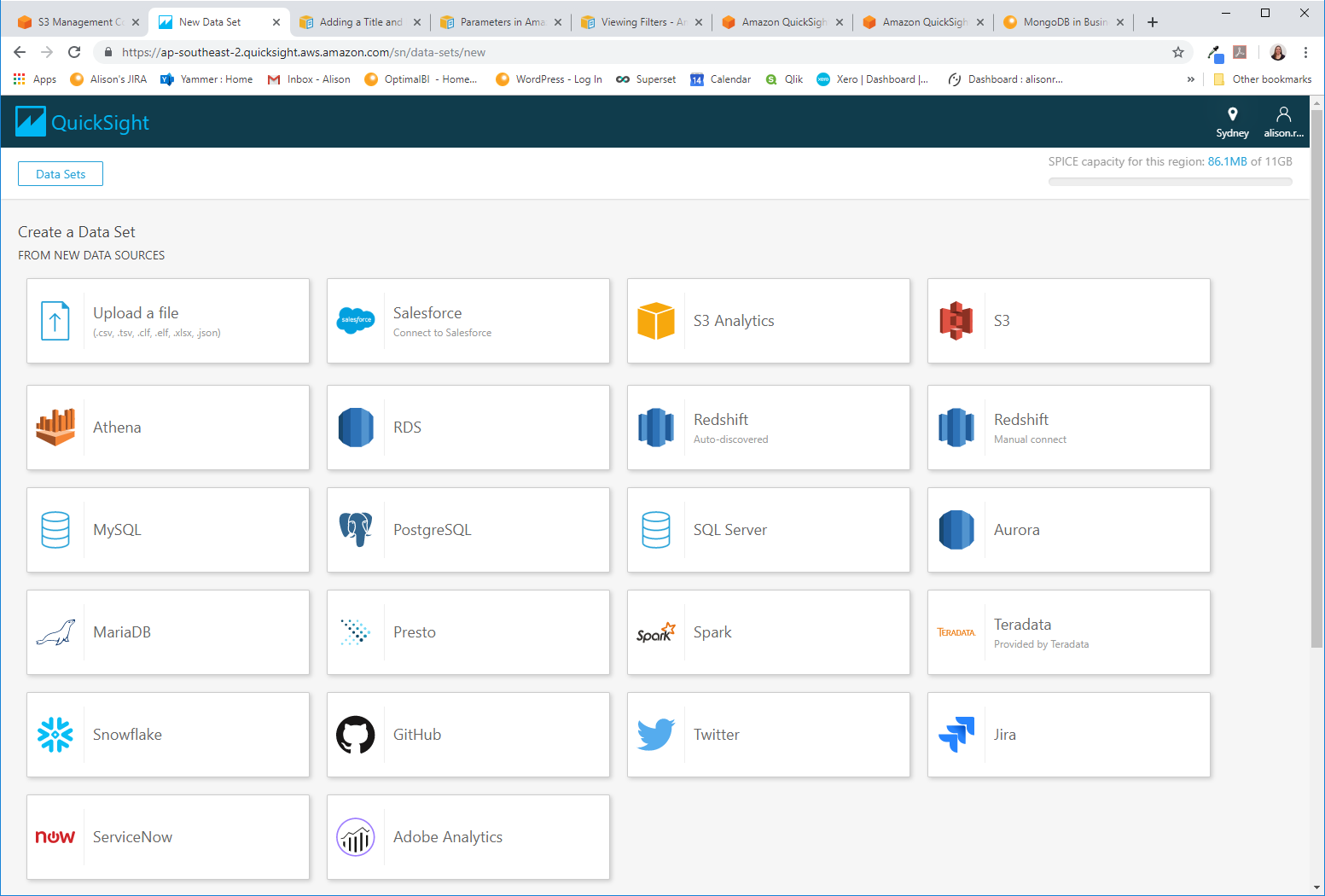Viewport: 1325px width, 896px height.
Task: Click the Athena data source icon
Action: (x=55, y=428)
